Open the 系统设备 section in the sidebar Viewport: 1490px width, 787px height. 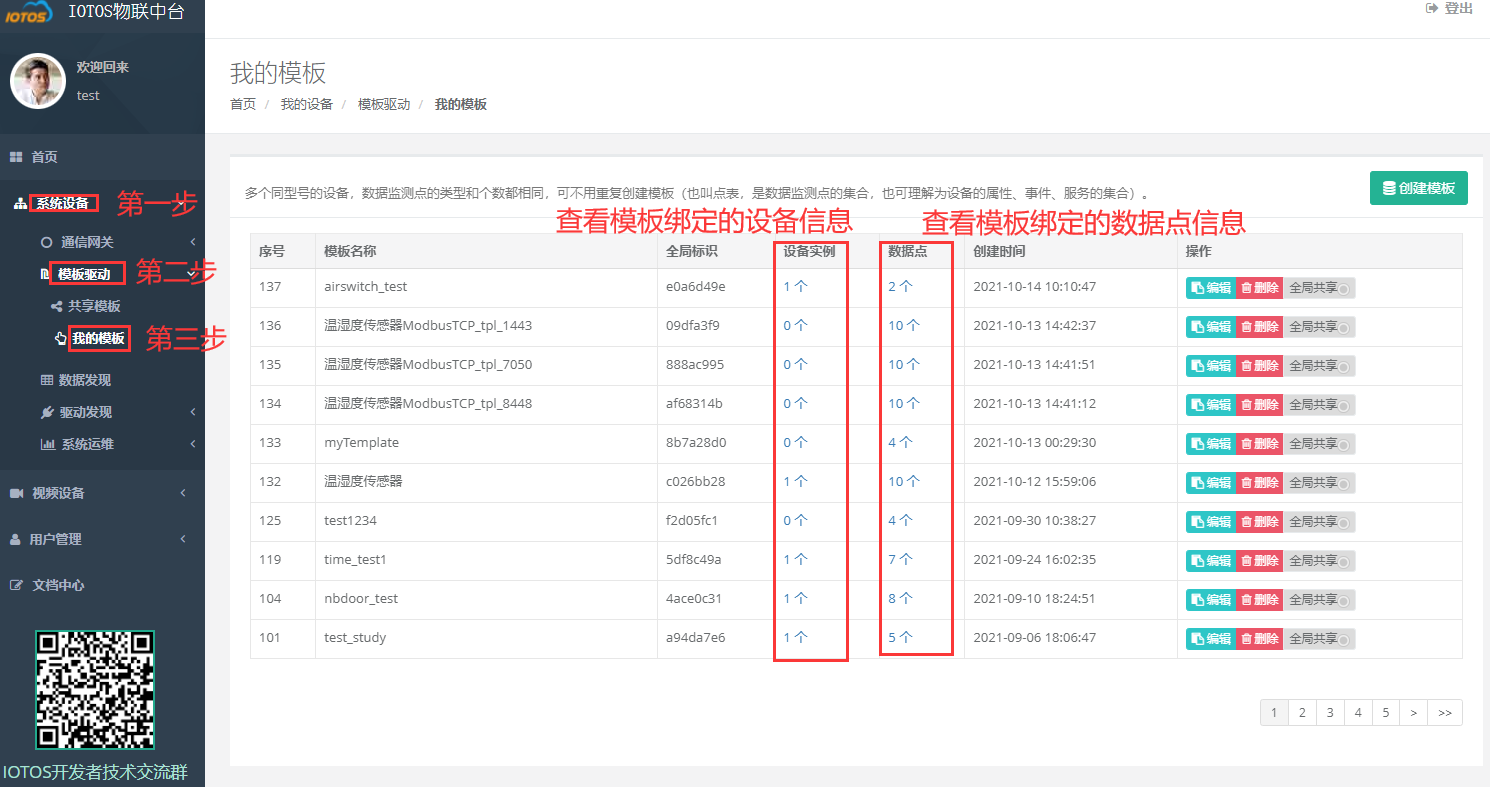tap(62, 201)
